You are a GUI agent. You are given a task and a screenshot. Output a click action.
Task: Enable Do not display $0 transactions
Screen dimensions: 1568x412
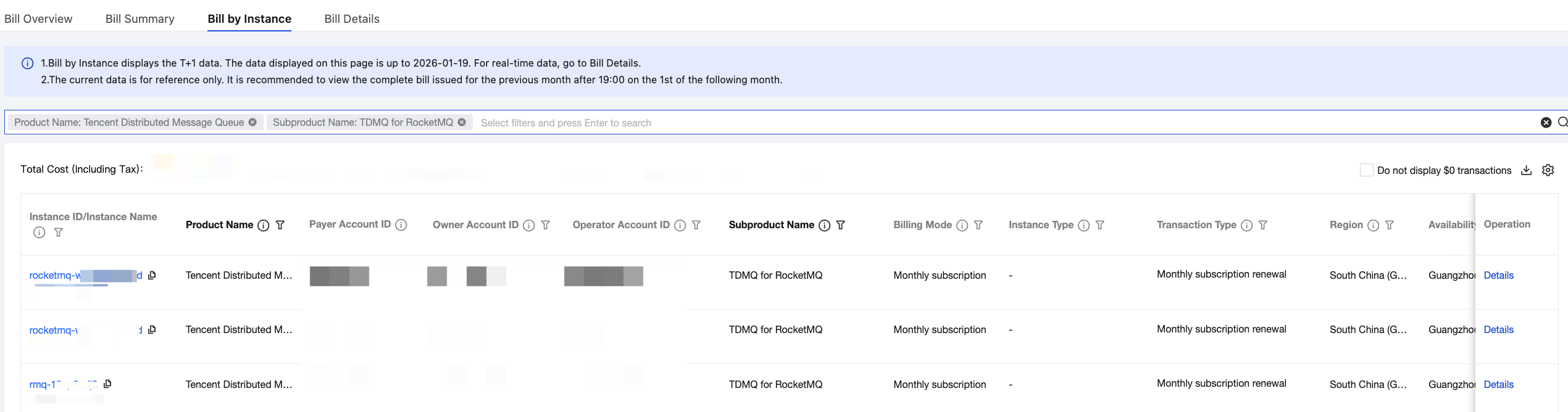[1366, 170]
